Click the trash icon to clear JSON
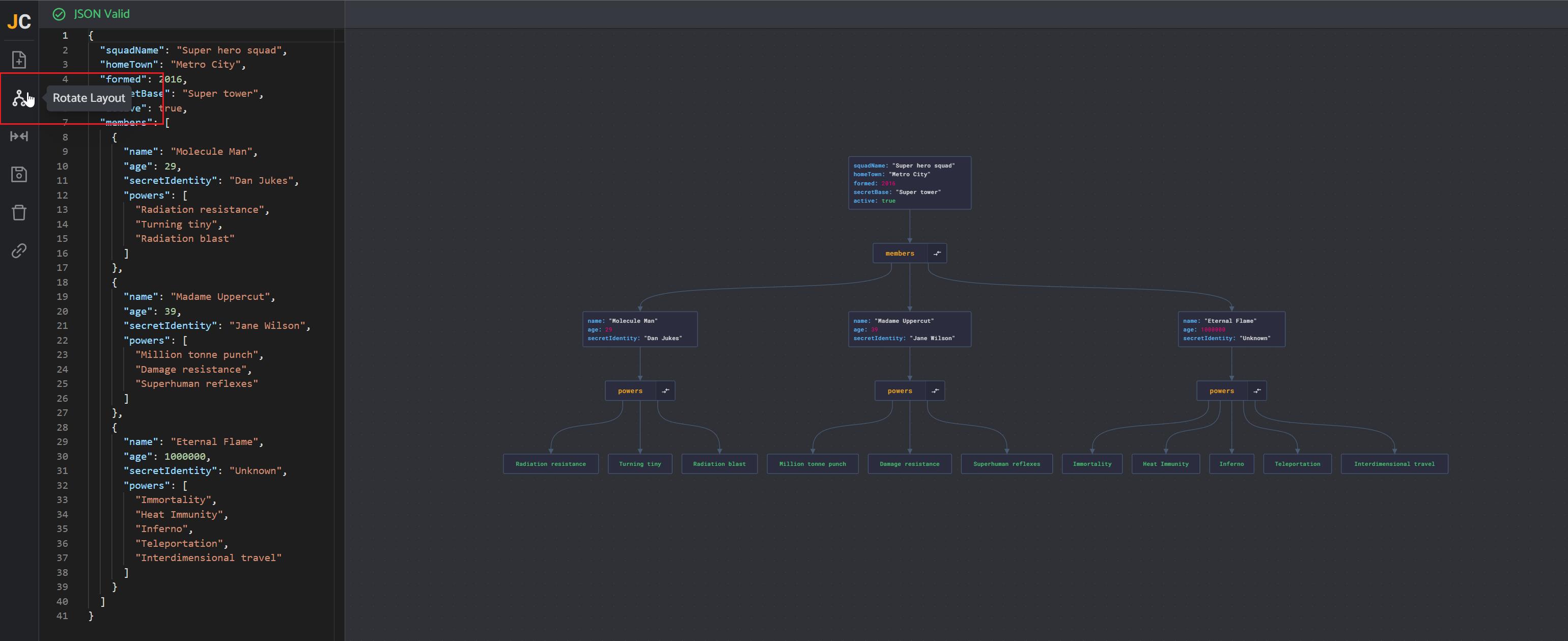1568x641 pixels. tap(19, 212)
